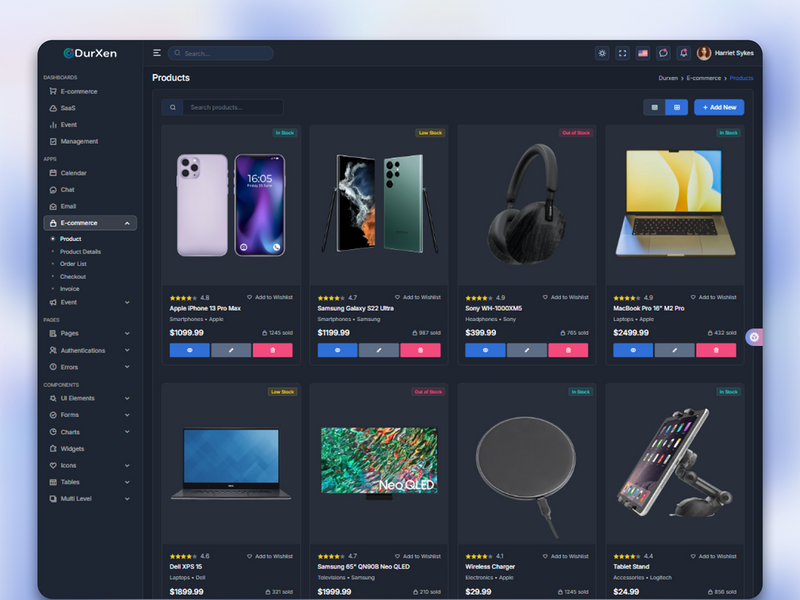Toggle fullscreen mode from the header

pos(622,53)
